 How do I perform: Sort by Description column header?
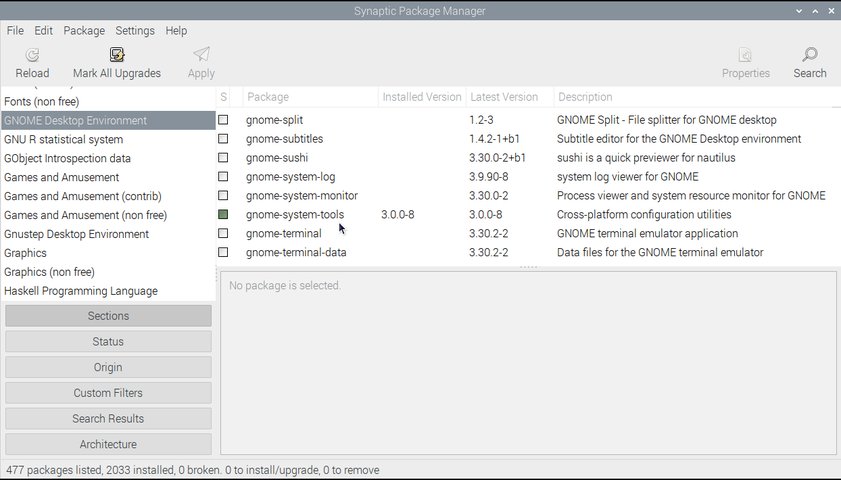click(697, 97)
